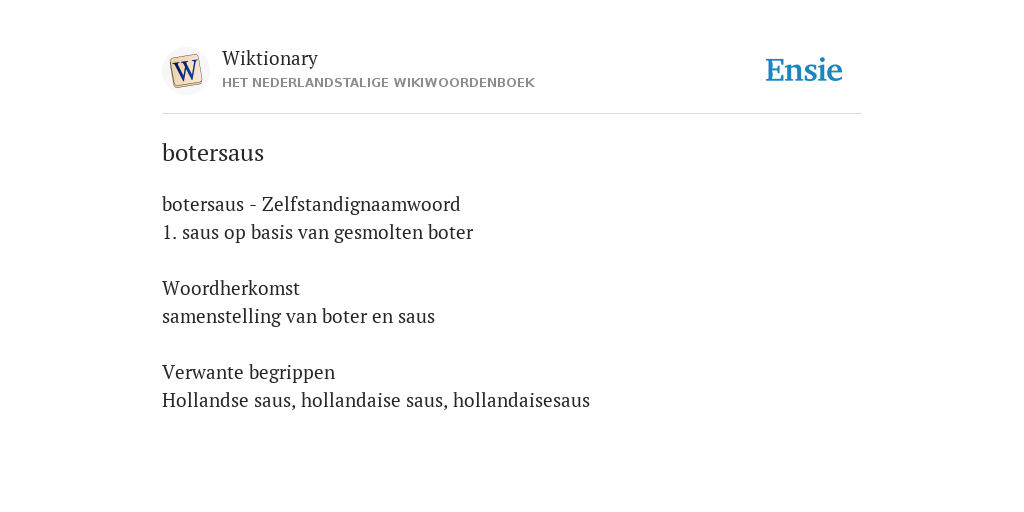Viewport: 1024px width, 512px height.
Task: Click the botersaus heading
Action: coord(213,153)
